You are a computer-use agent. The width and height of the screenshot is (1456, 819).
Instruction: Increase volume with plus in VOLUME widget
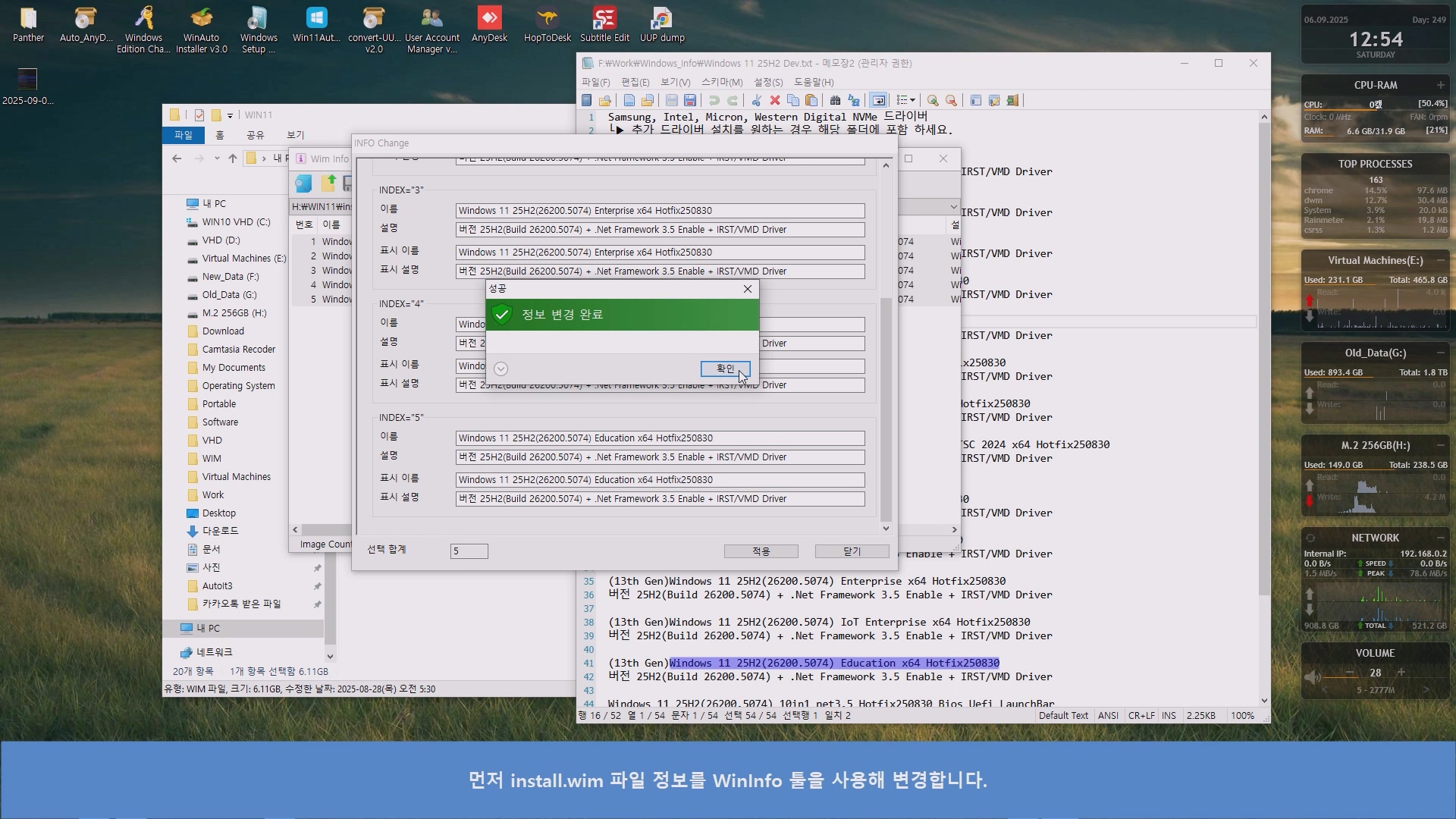(x=1401, y=672)
